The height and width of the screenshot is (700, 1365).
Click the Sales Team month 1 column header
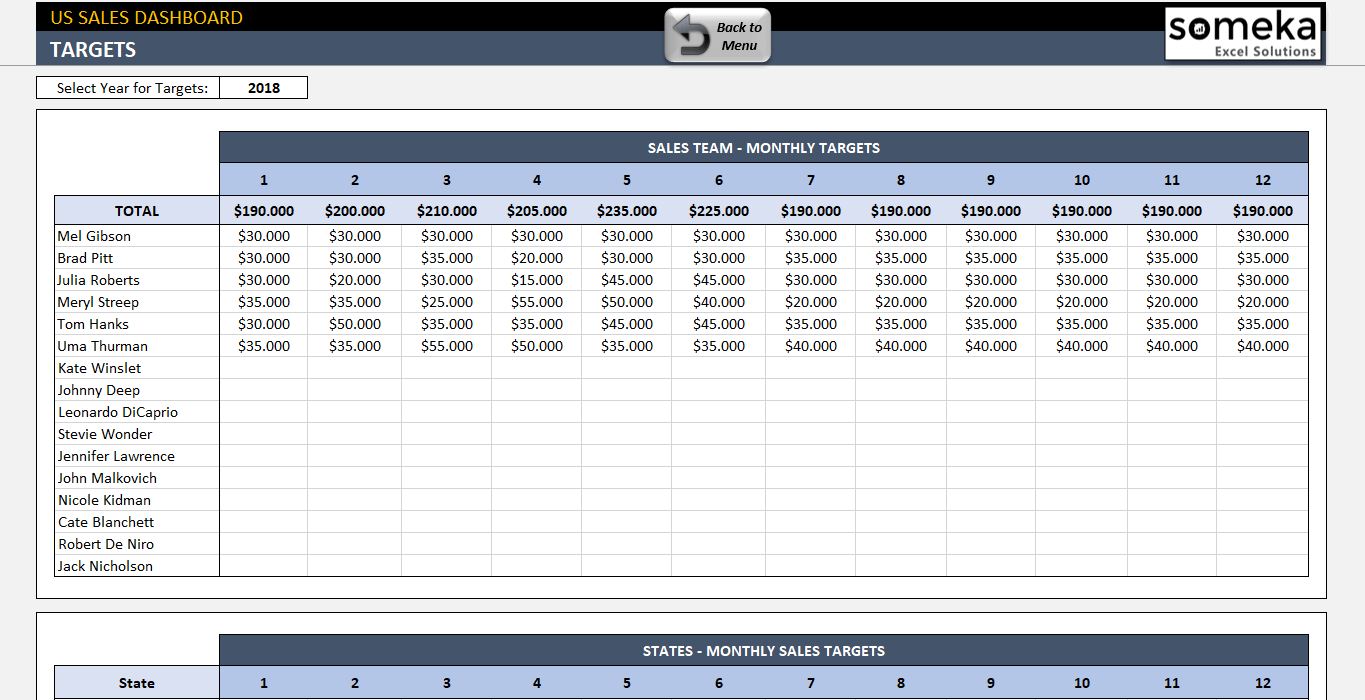coord(264,180)
